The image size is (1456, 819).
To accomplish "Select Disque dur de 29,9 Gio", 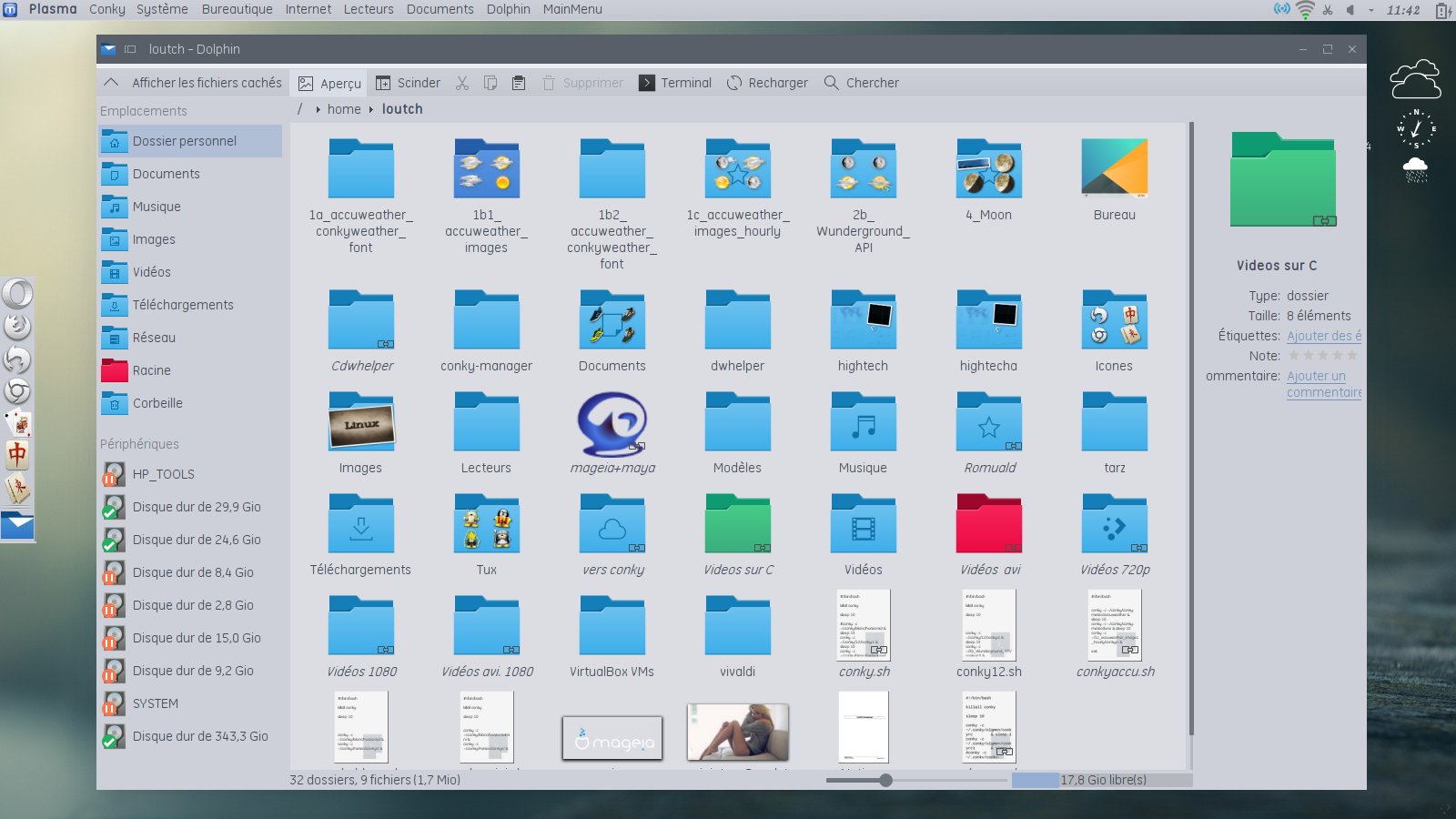I will click(190, 507).
